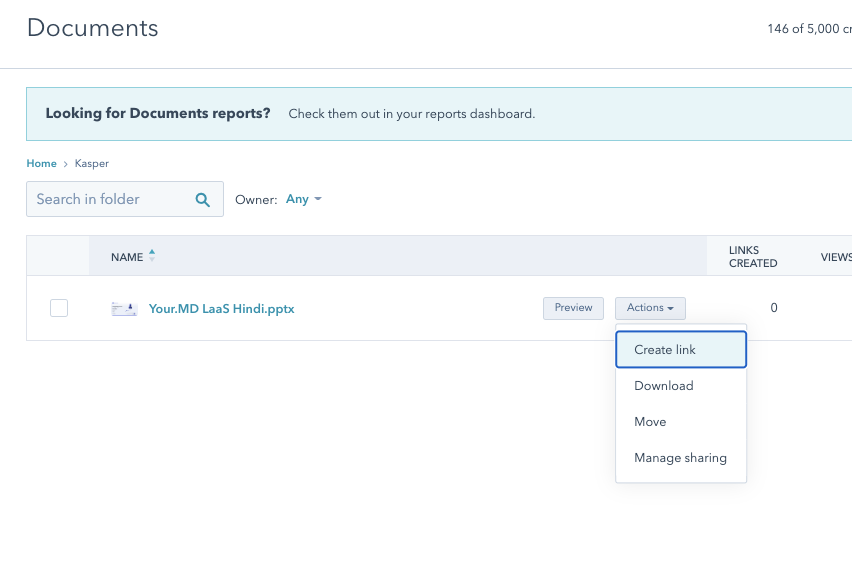
Task: Click the links created count 0
Action: [773, 308]
